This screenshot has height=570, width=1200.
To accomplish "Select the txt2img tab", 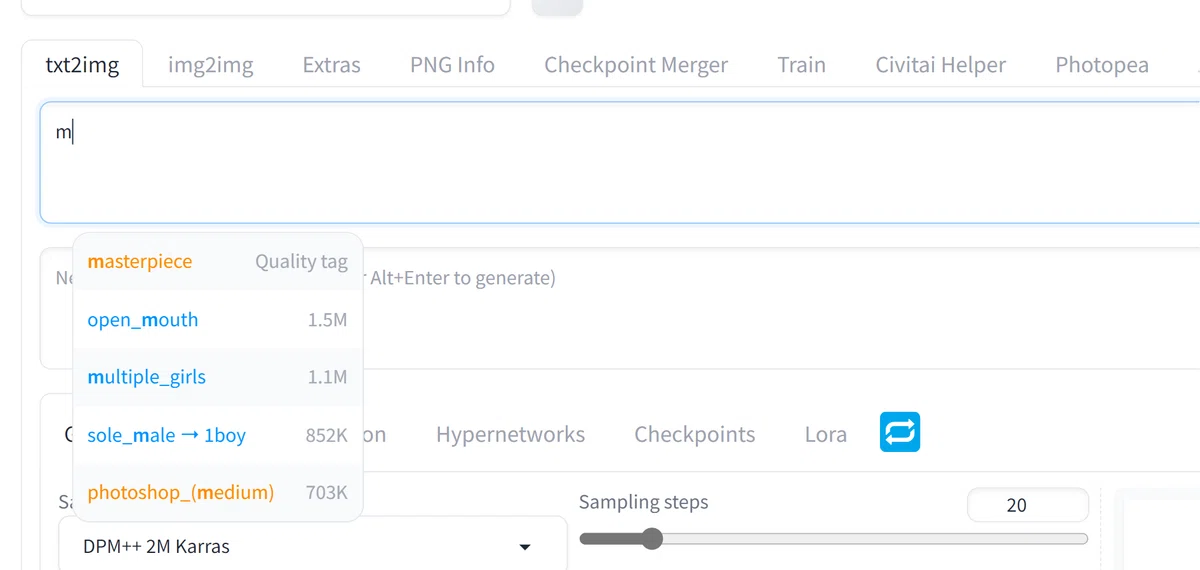I will 82,65.
